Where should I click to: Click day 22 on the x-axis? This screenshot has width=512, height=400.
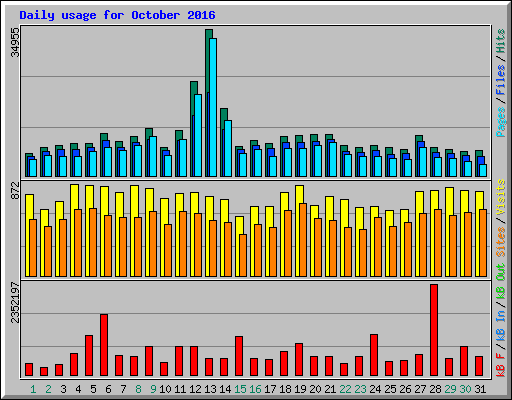coord(345,389)
